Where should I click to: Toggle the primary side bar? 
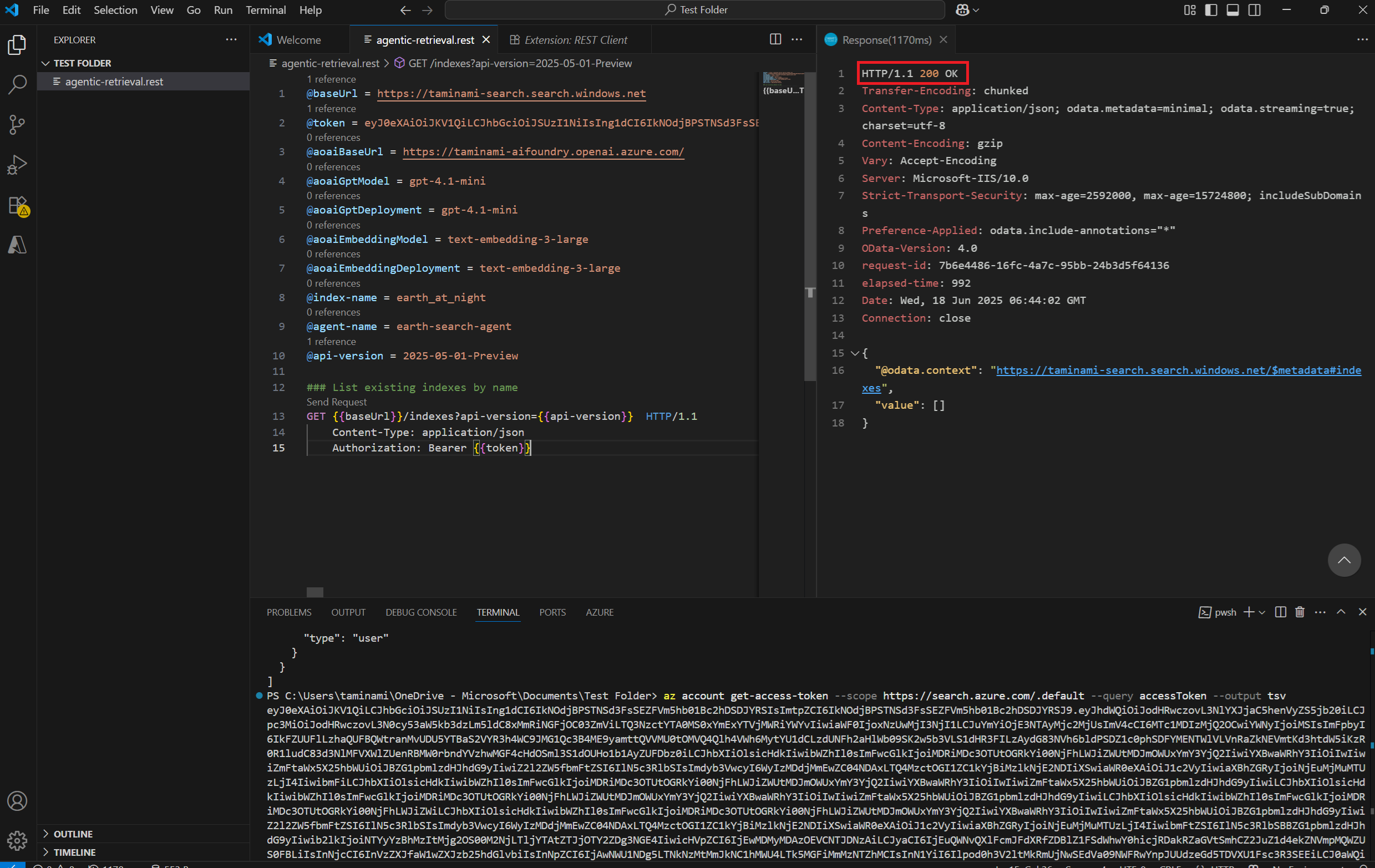click(1211, 10)
